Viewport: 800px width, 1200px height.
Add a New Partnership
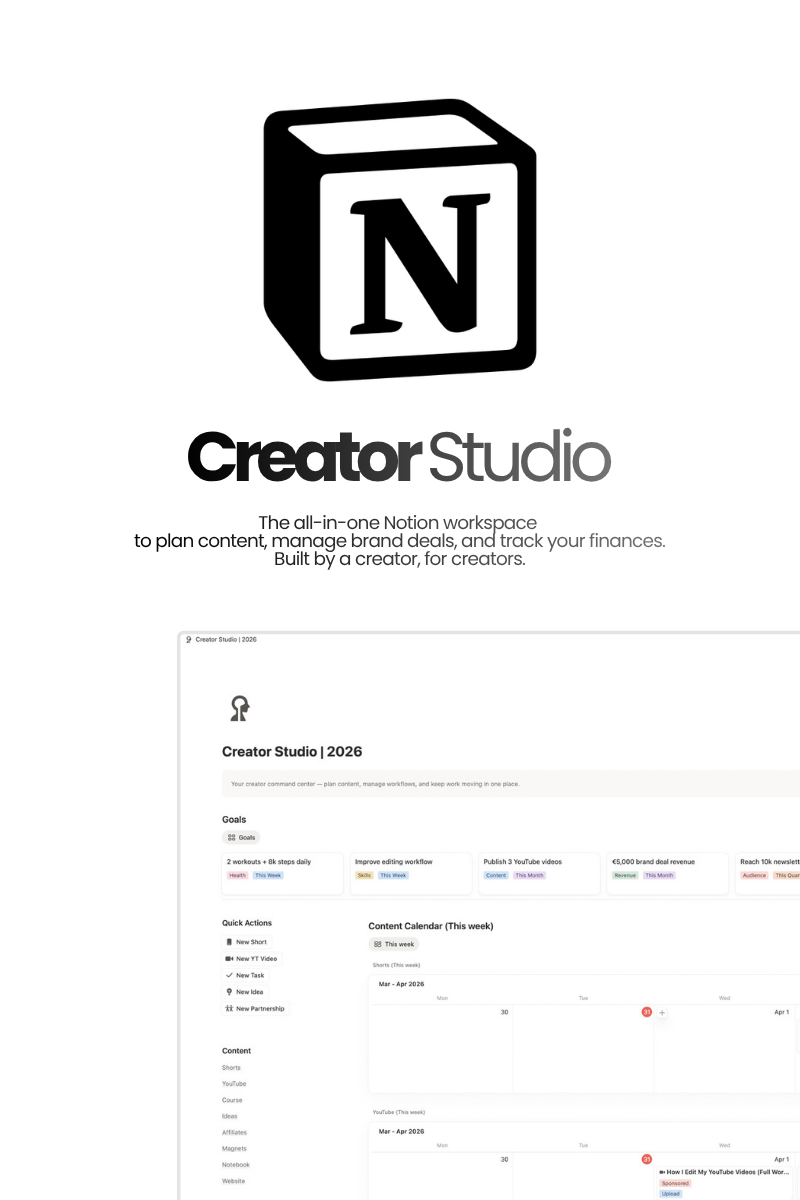point(255,1009)
